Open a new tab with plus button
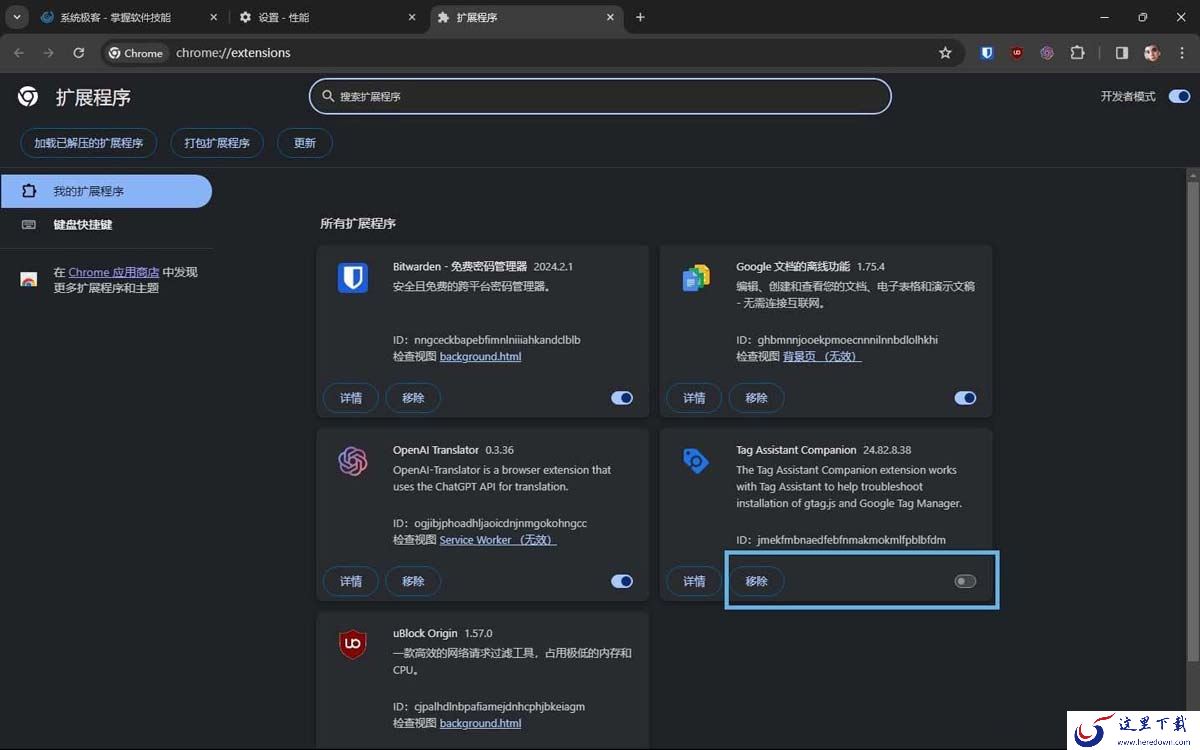 click(640, 17)
